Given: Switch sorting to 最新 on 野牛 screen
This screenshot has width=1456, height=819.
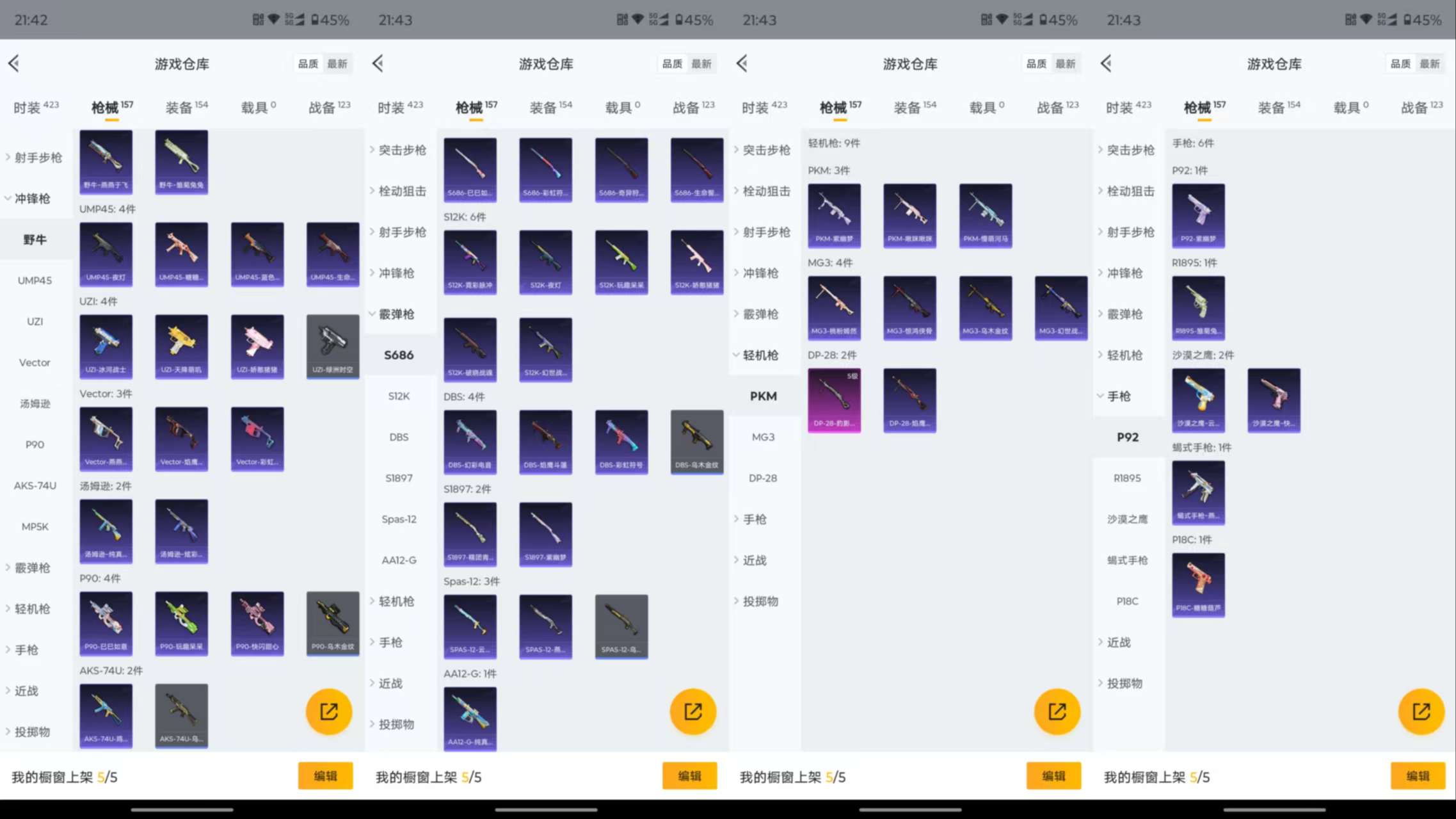Looking at the screenshot, I should pyautogui.click(x=337, y=63).
